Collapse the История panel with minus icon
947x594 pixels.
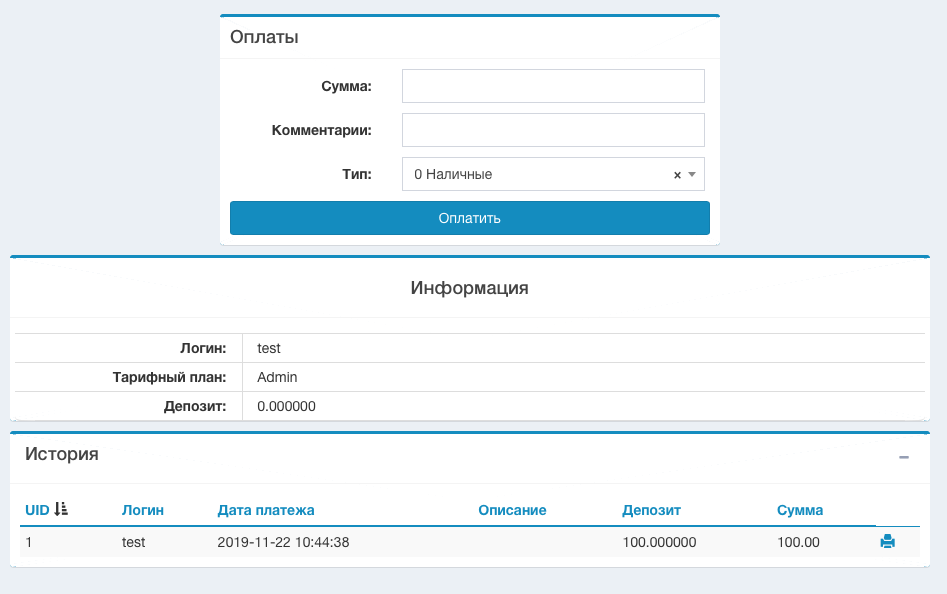click(904, 457)
